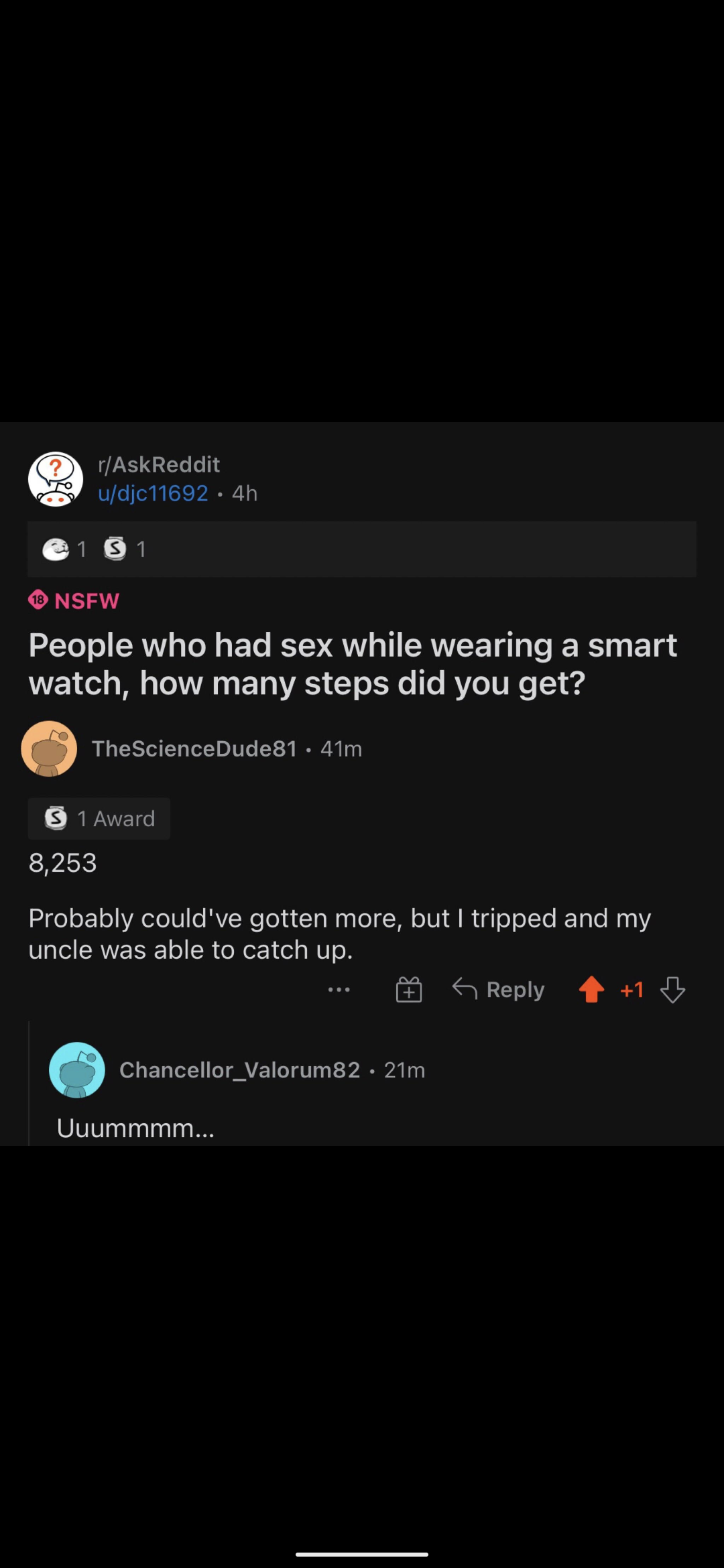The width and height of the screenshot is (724, 1568).
Task: Reply to TheScienceDude81's comment
Action: tap(499, 990)
